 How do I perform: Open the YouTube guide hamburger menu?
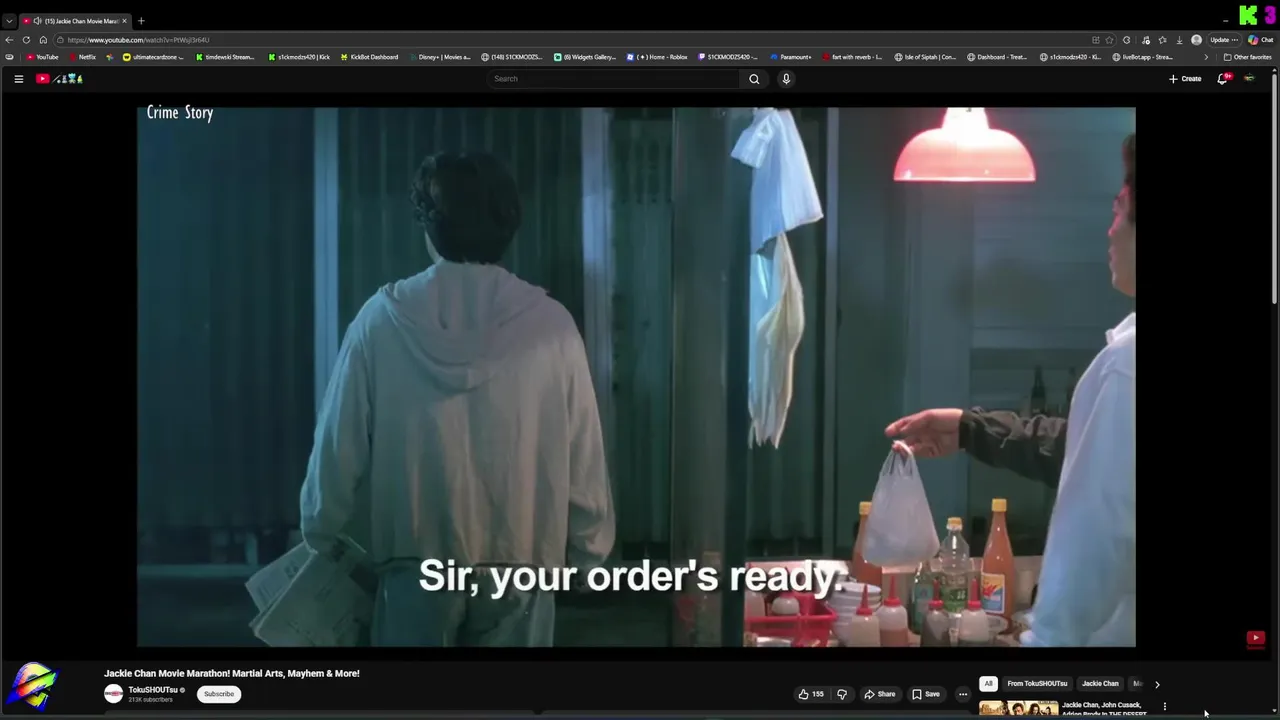coord(18,79)
